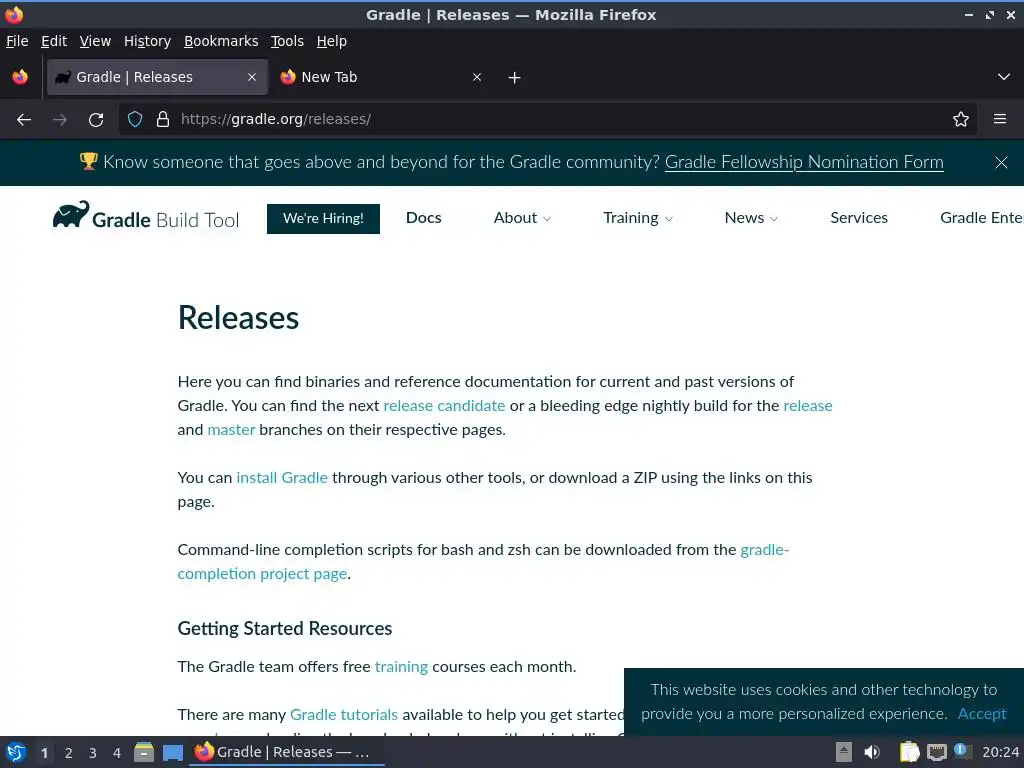Switch to workspace 2 in taskbar

pyautogui.click(x=69, y=753)
